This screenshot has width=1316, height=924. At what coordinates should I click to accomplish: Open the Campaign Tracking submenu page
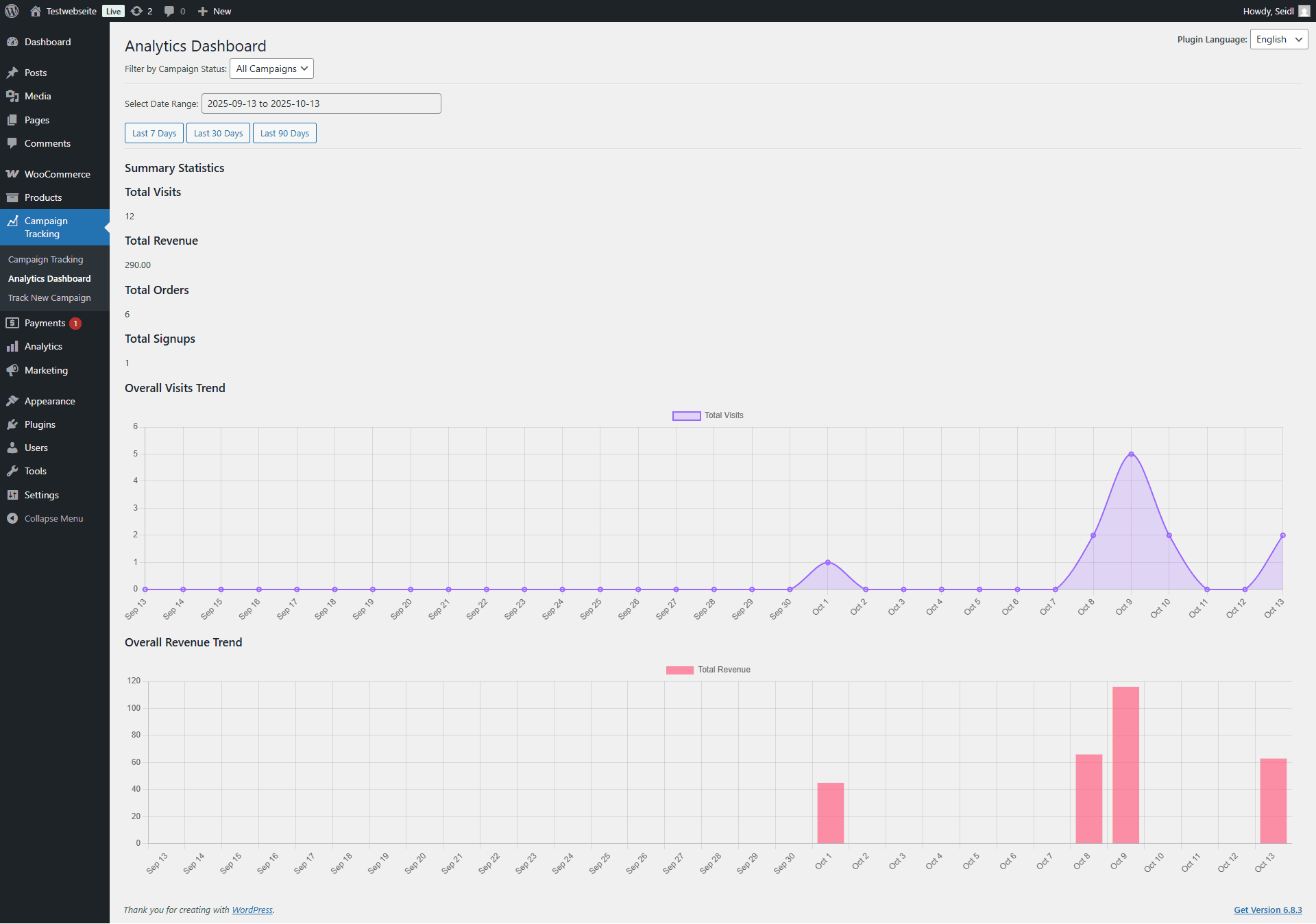coord(45,259)
